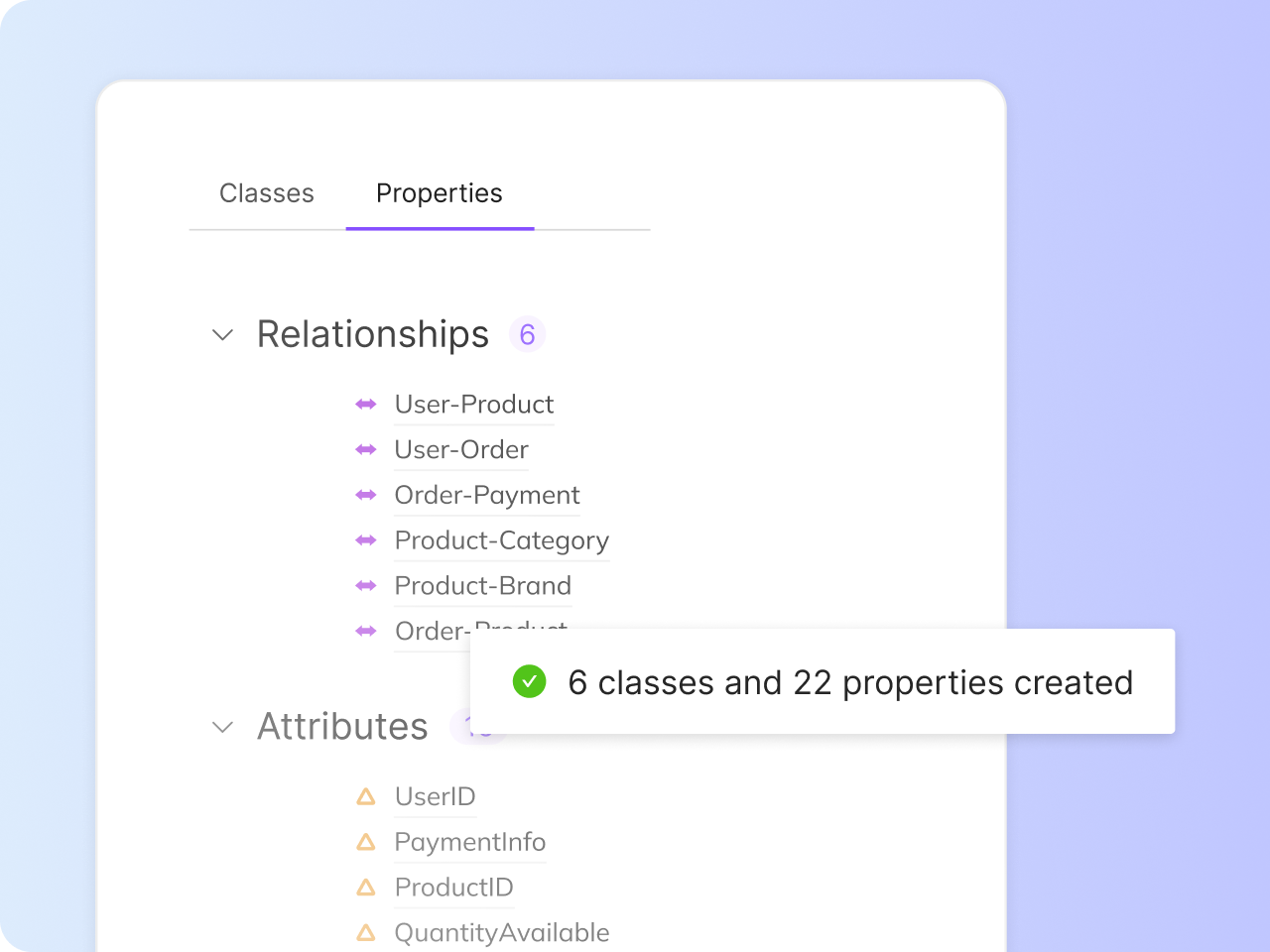Click the arrow icon beside Order-Payment
The height and width of the screenshot is (952, 1270).
(x=365, y=495)
